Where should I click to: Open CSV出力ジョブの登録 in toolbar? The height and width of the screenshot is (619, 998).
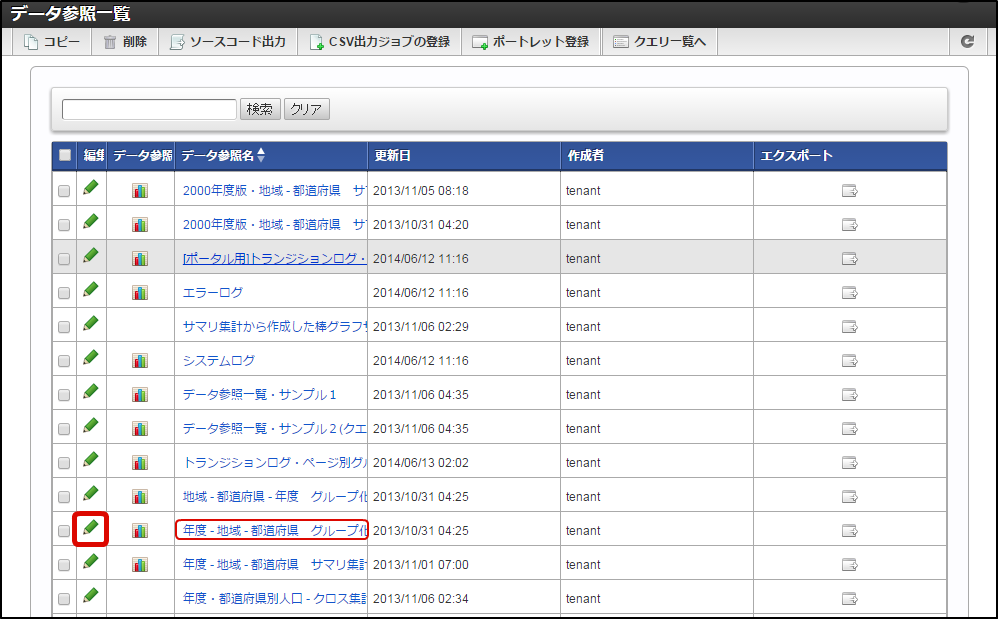click(x=379, y=42)
